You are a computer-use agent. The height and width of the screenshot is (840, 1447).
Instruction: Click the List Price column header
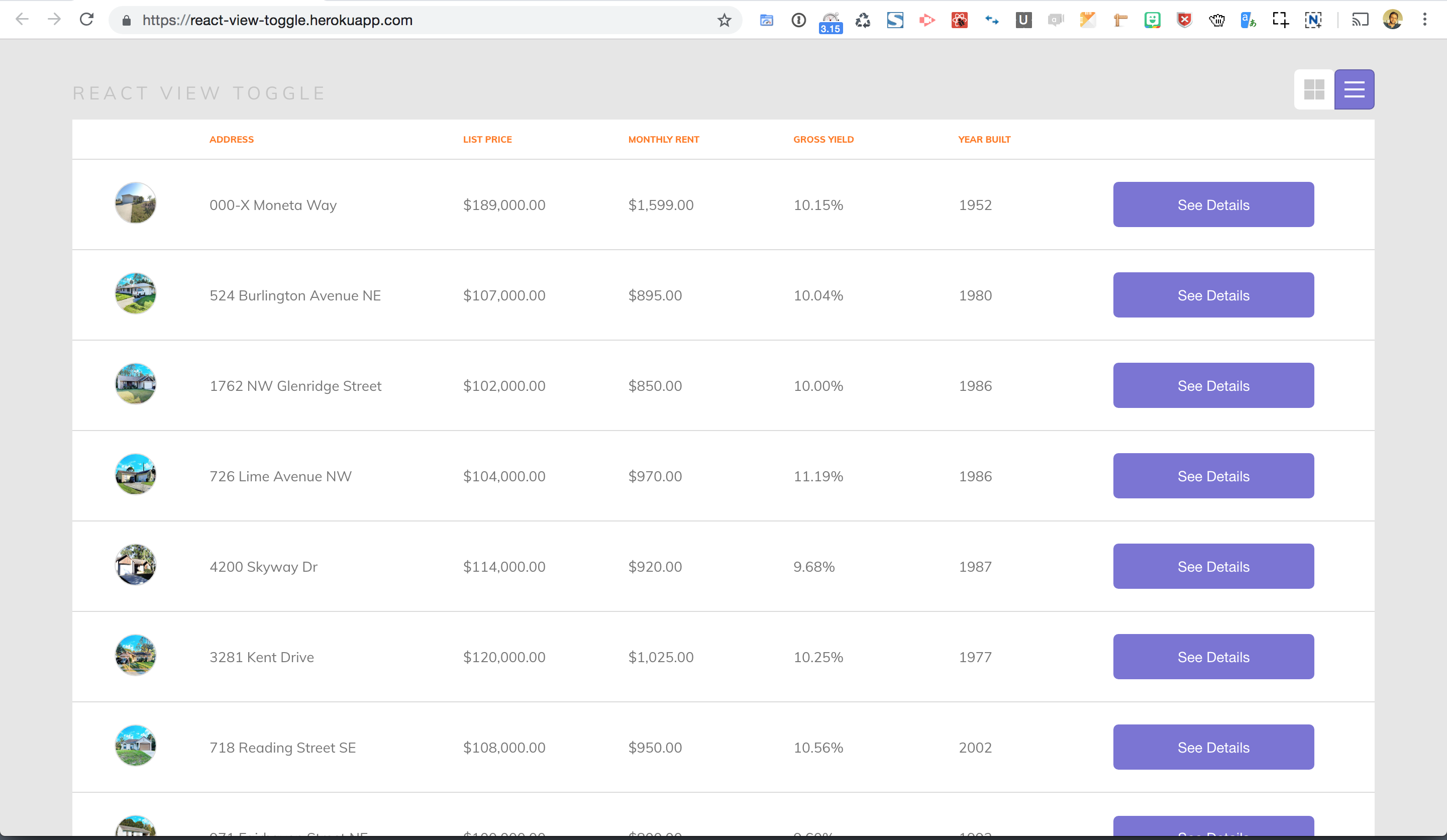pos(487,140)
